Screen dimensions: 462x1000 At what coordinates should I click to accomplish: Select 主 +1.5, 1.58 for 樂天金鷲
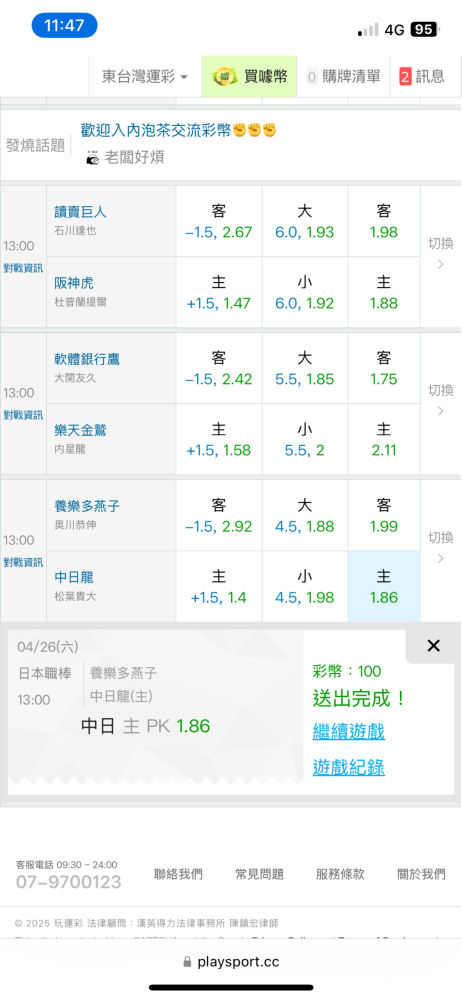pyautogui.click(x=219, y=439)
